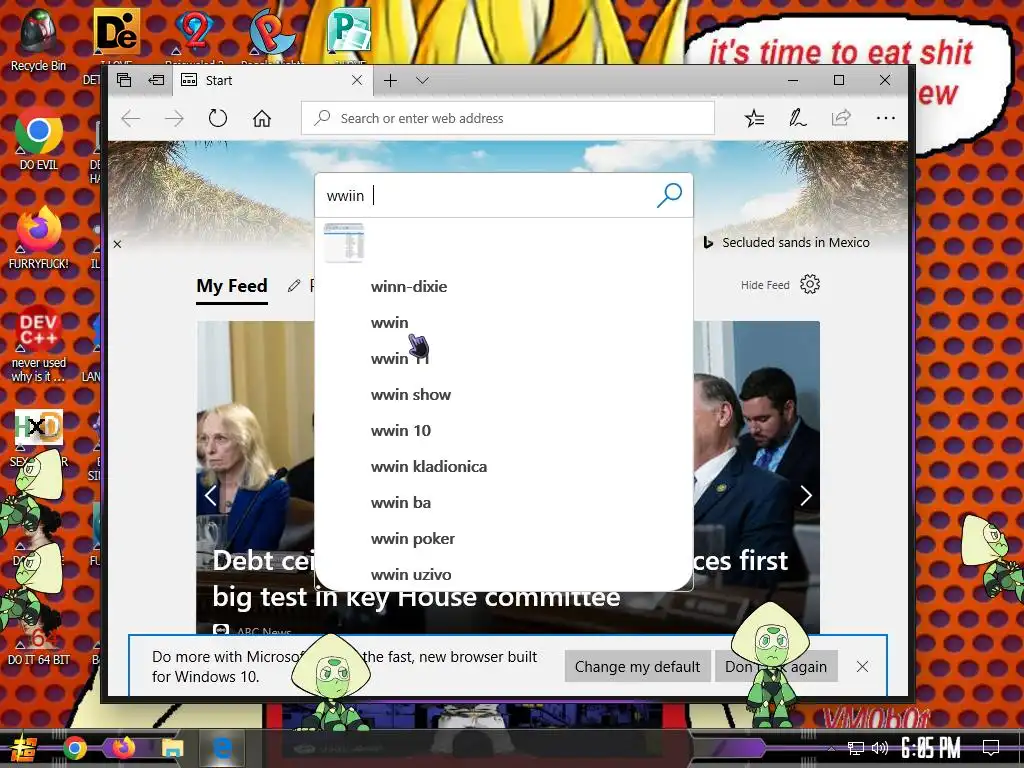The width and height of the screenshot is (1024, 768).
Task: Click the Share icon in Edge toolbar
Action: pyautogui.click(x=841, y=118)
